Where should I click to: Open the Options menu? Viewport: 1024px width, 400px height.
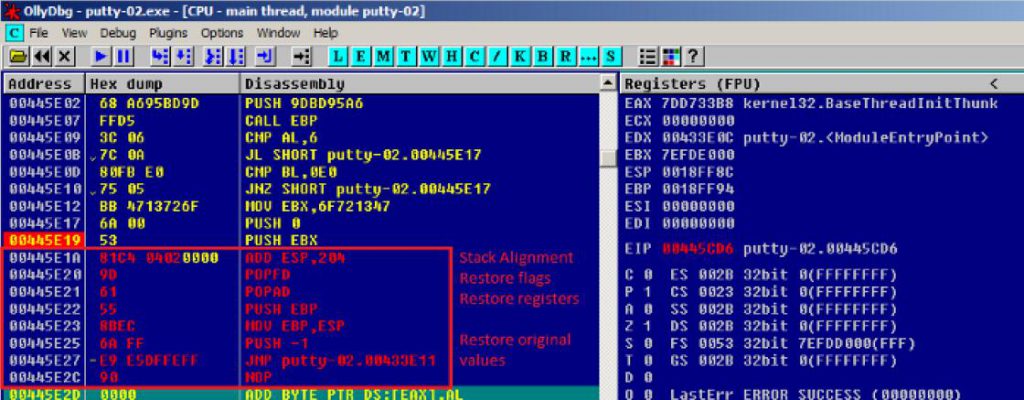222,33
